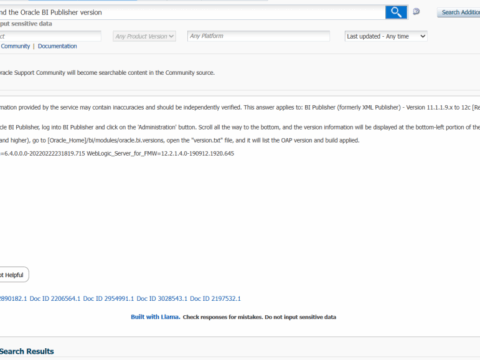Open the Last updated - Any time dropdown
480x360 pixels.
pos(386,36)
